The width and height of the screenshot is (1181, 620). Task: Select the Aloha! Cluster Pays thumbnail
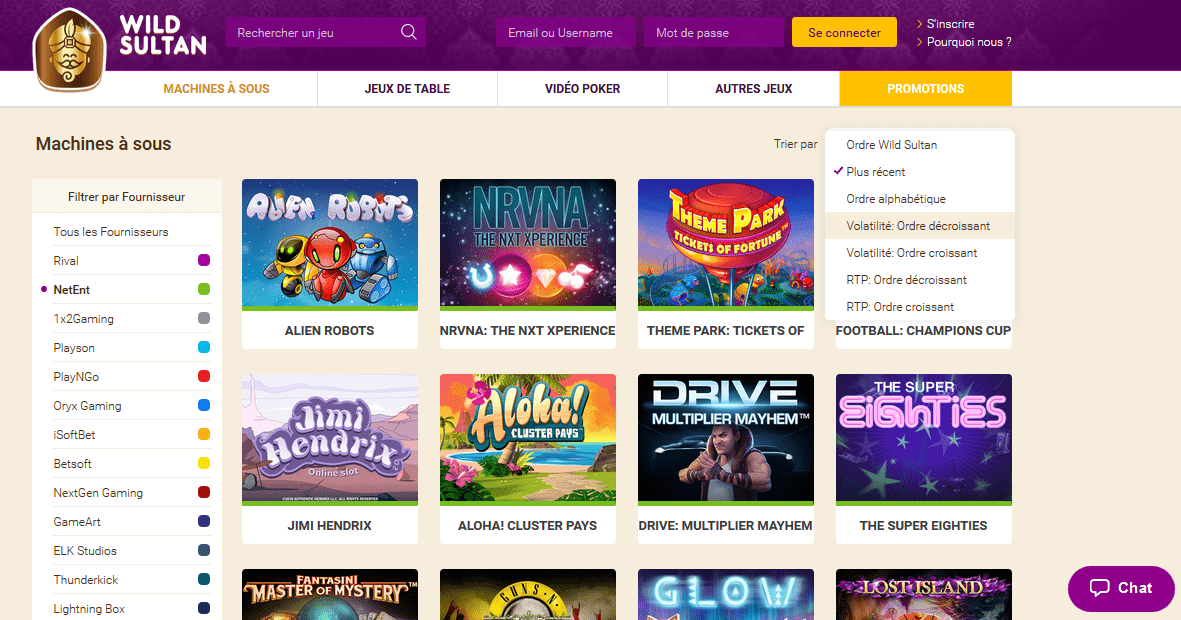pos(527,438)
